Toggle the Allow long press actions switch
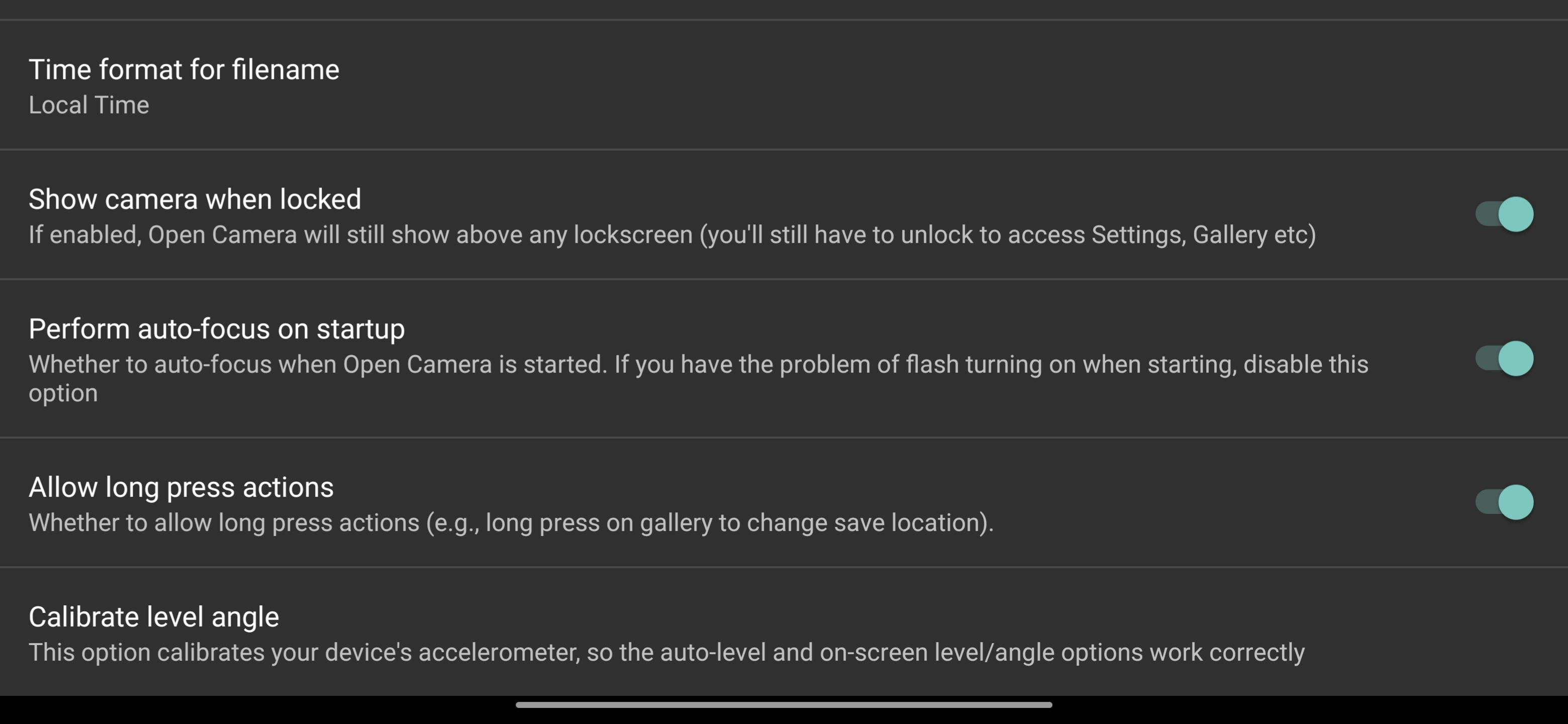Image resolution: width=1568 pixels, height=724 pixels. coord(1504,502)
